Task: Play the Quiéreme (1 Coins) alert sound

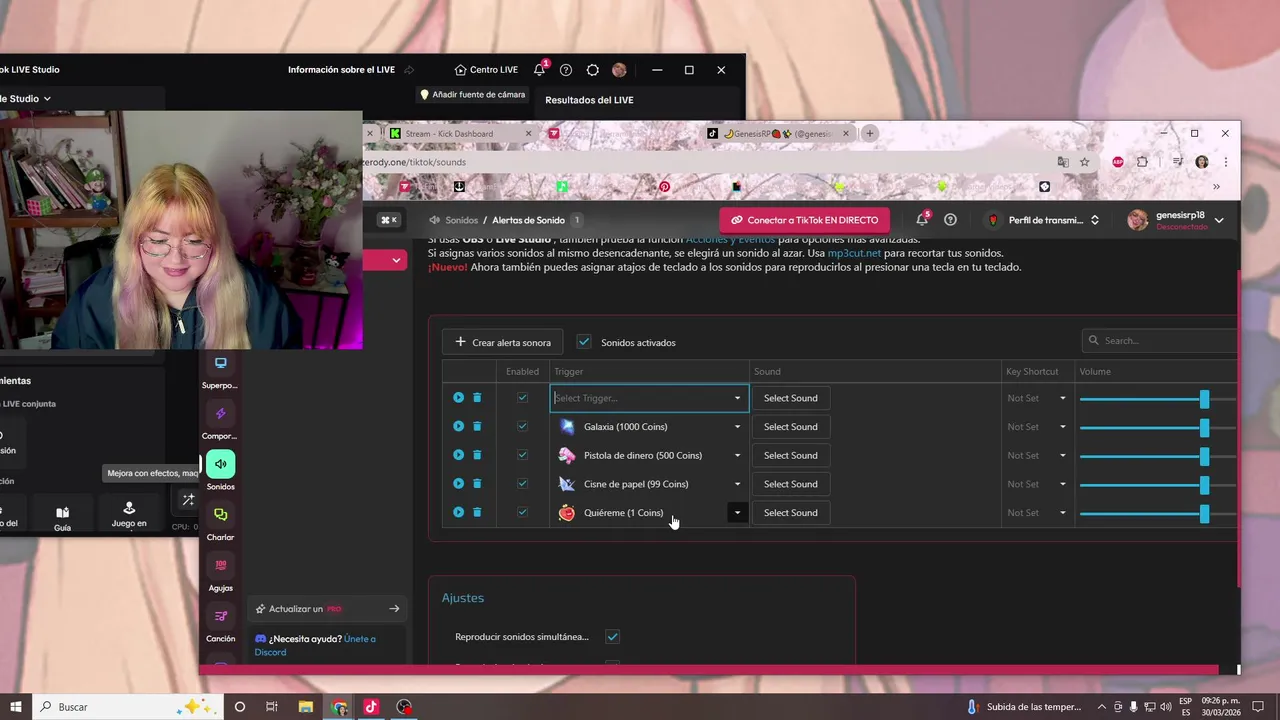Action: 458,512
